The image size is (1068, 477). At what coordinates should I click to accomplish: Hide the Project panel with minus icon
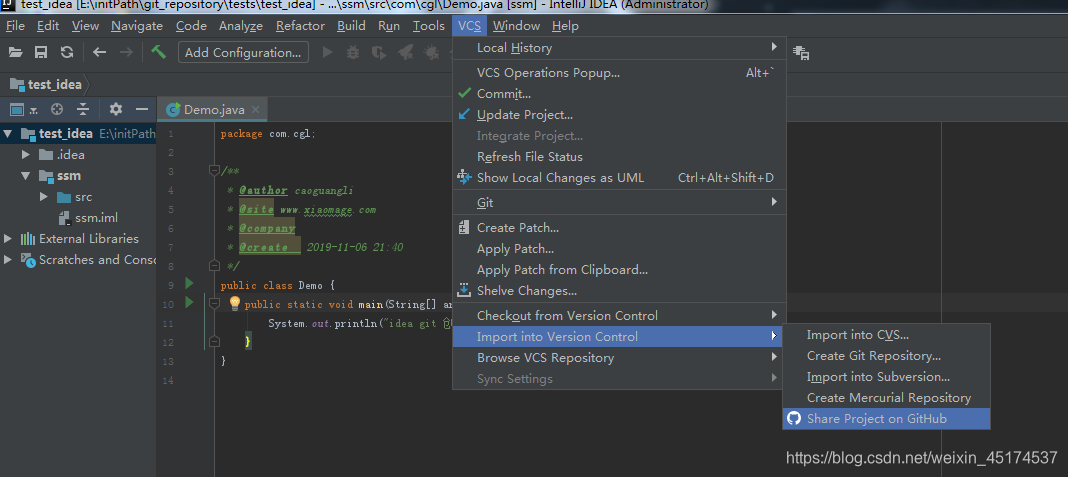(142, 109)
